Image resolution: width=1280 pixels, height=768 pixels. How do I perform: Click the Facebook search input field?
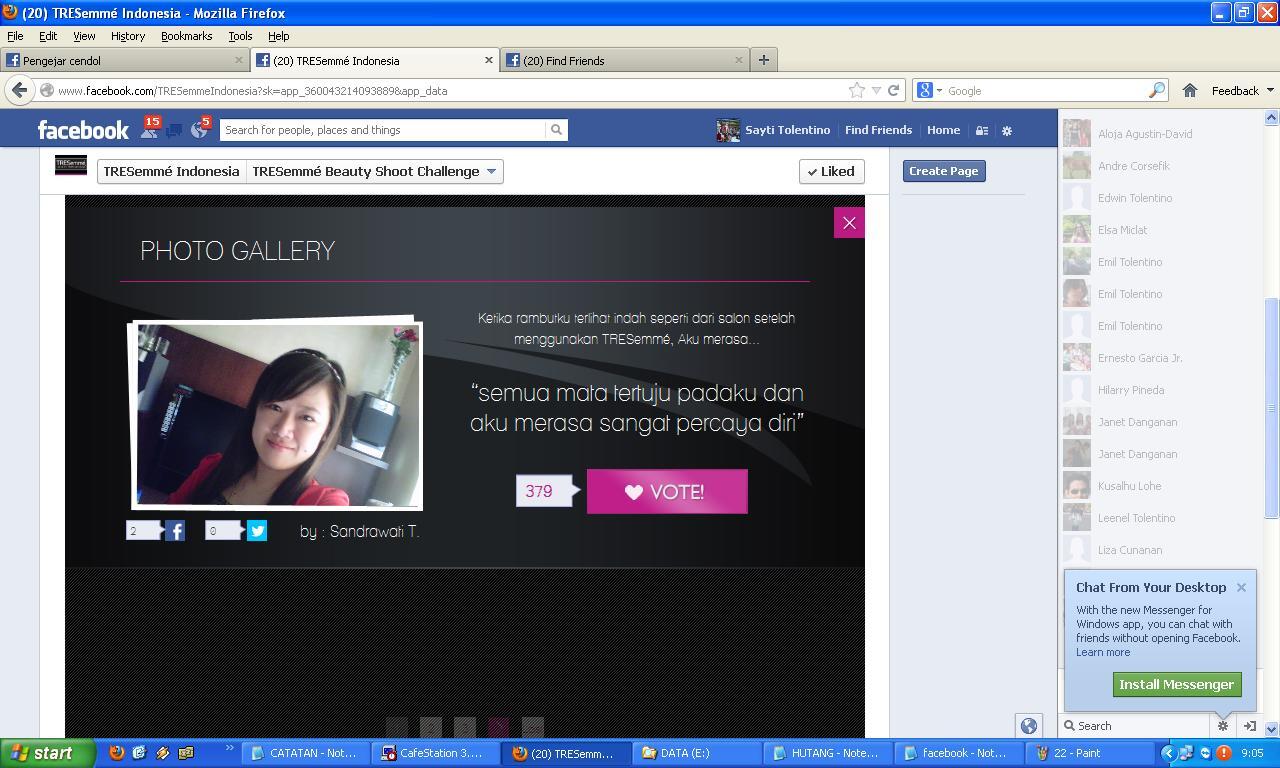[383, 130]
